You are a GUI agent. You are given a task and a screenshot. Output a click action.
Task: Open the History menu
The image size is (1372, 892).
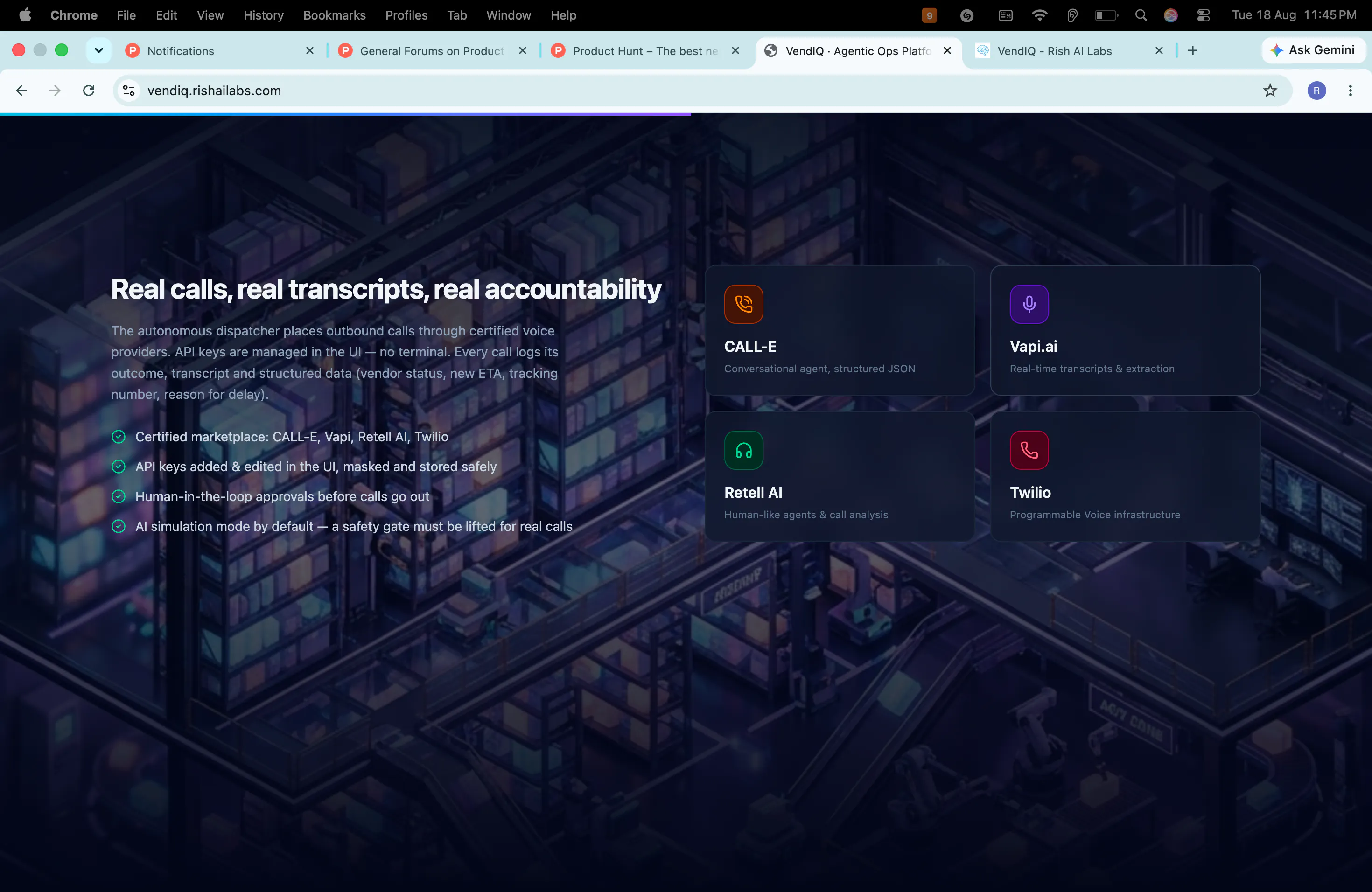[x=264, y=15]
